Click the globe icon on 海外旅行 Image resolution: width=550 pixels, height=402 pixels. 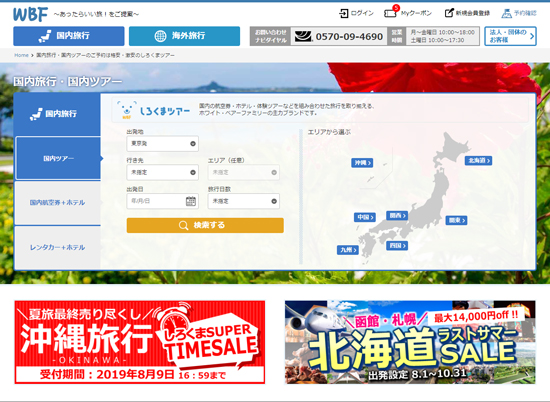click(160, 36)
